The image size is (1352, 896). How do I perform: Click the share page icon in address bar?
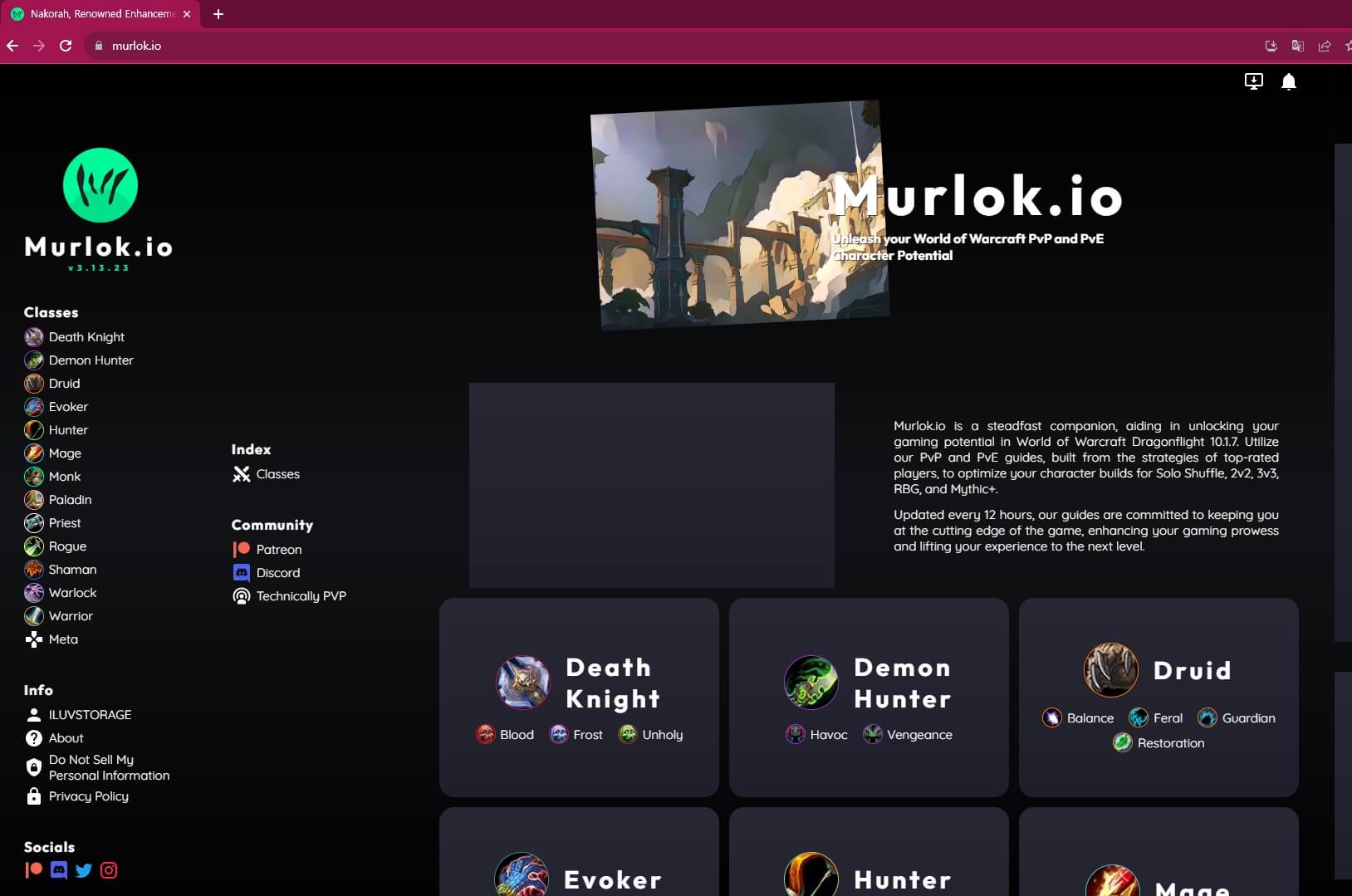1325,46
